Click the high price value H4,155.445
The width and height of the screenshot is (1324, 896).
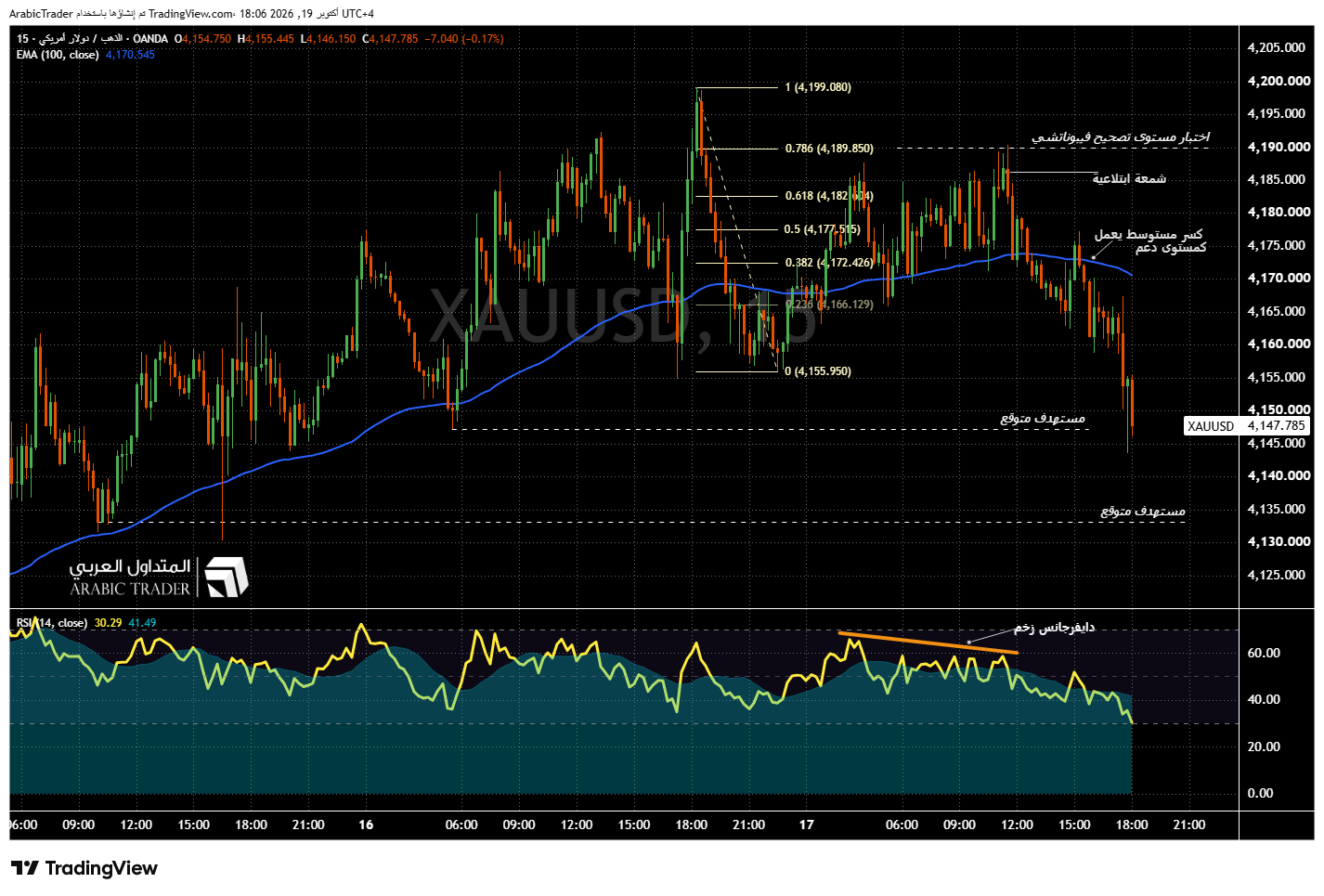pyautogui.click(x=266, y=39)
